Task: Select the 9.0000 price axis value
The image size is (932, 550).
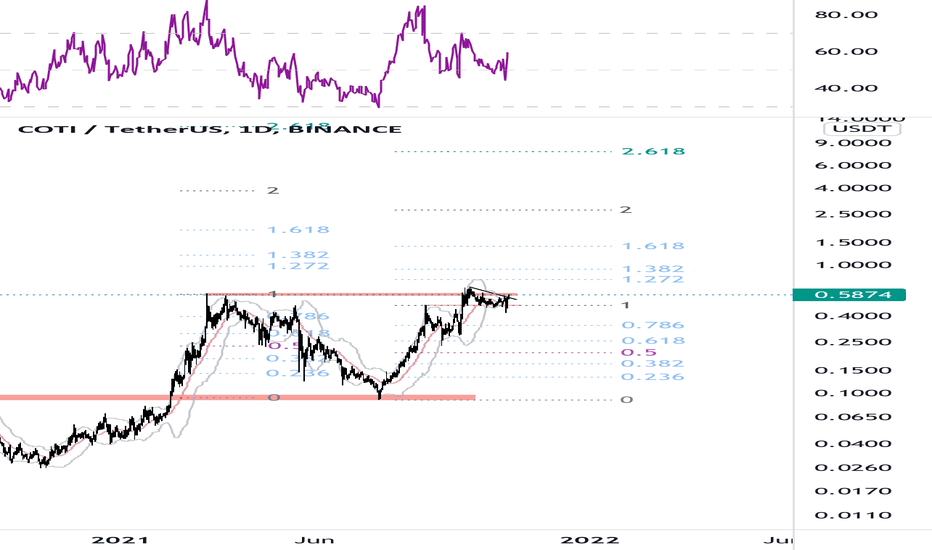Action: (x=853, y=143)
